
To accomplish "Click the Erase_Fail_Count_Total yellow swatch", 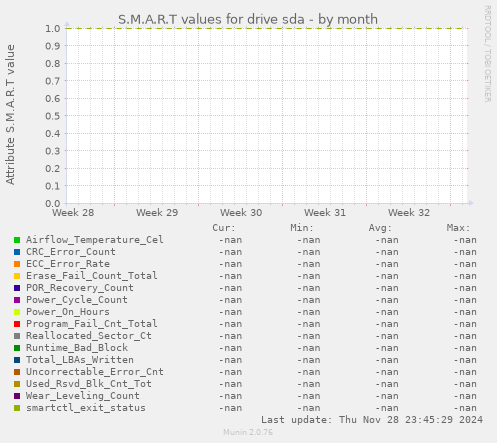I will coord(17,276).
